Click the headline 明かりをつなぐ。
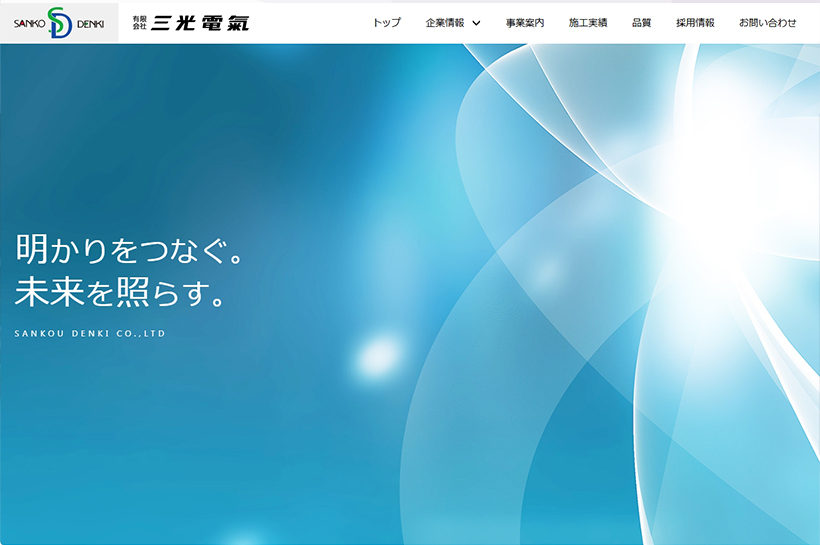Viewport: 820px width, 545px height. click(x=130, y=250)
